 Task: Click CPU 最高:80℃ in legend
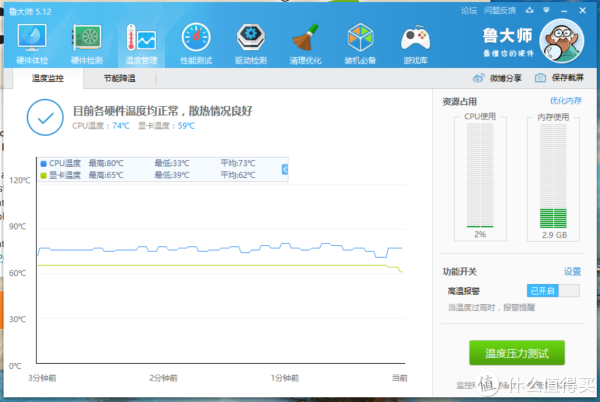click(106, 163)
